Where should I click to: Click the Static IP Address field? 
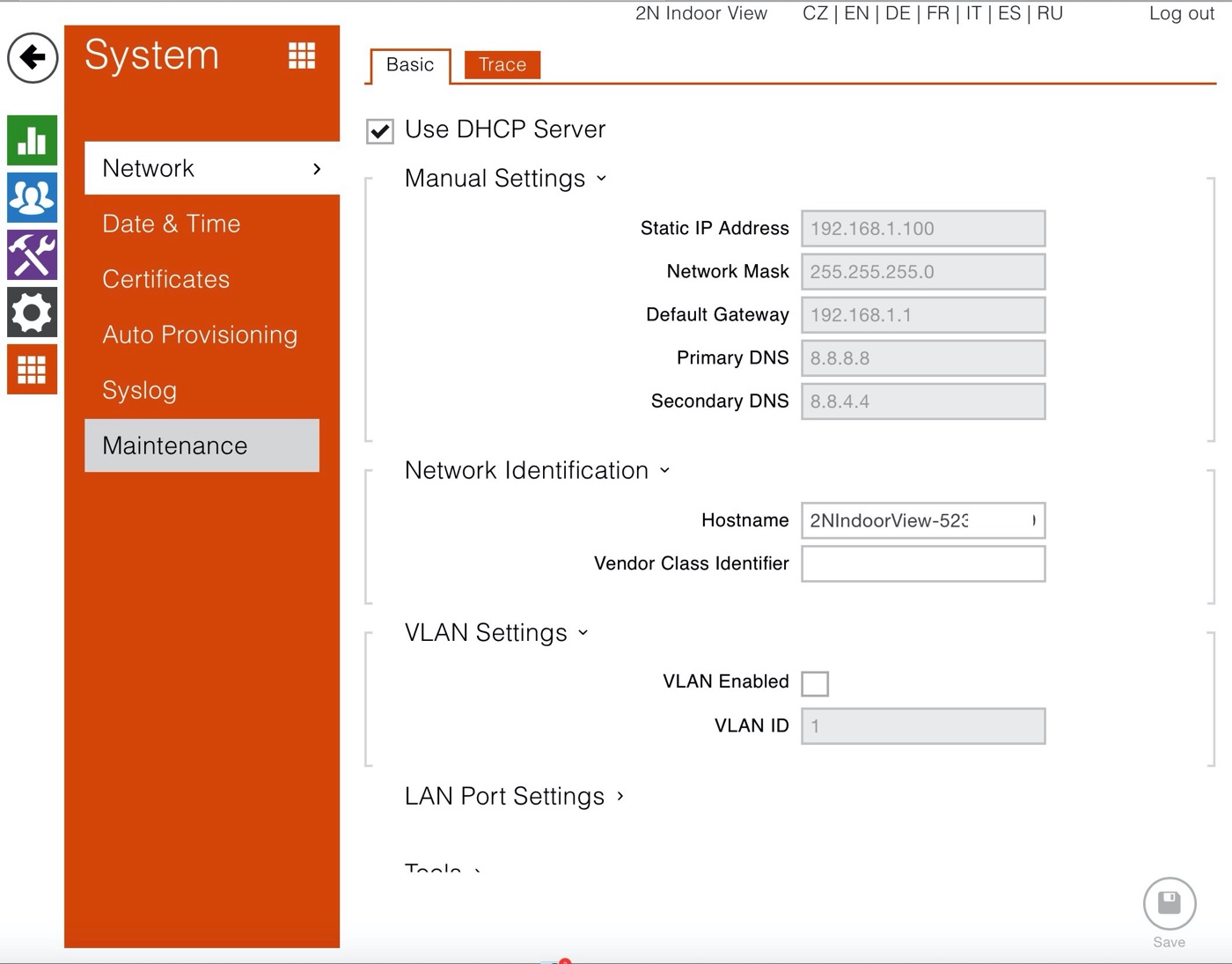click(923, 229)
